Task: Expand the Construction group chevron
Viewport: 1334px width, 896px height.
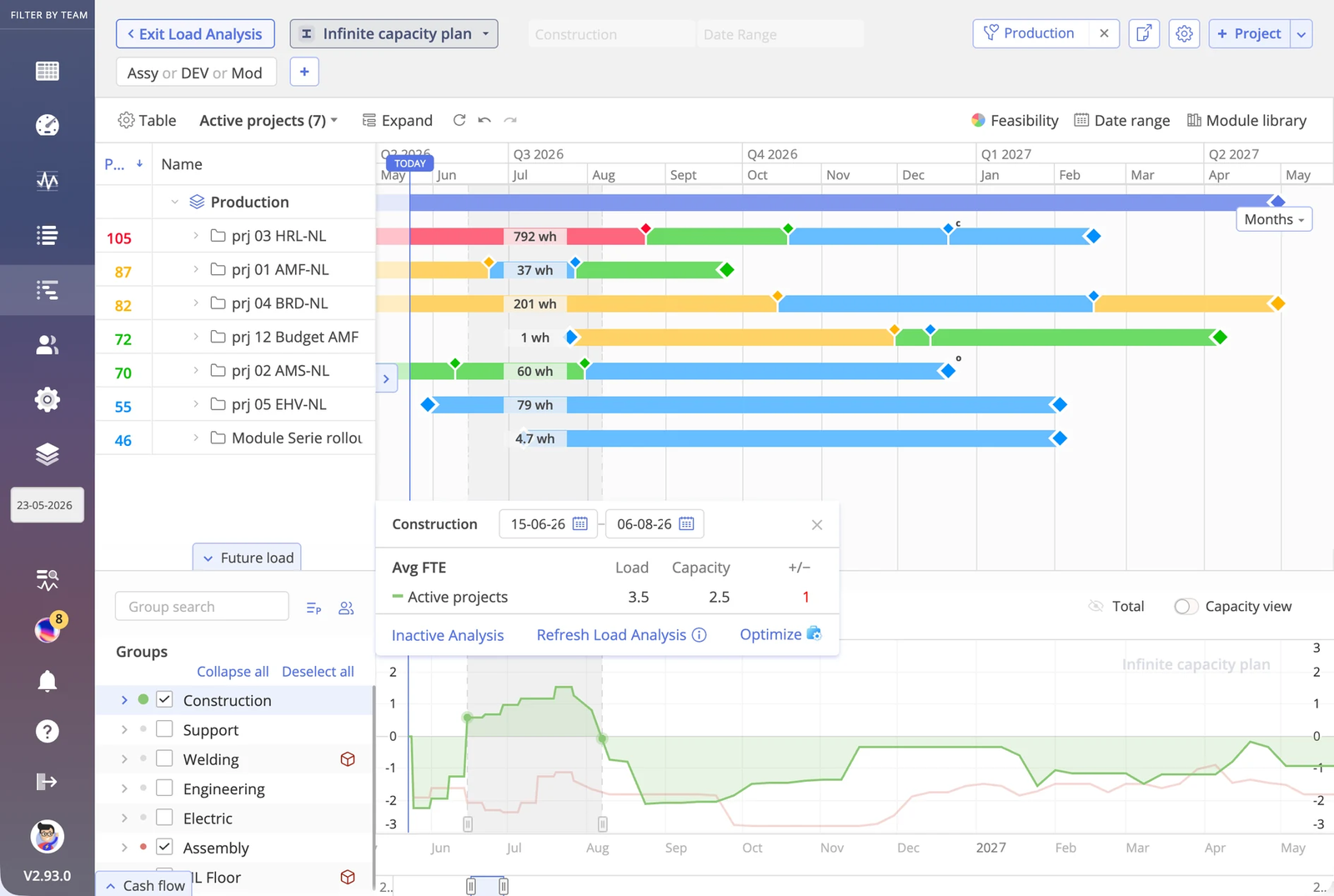Action: [124, 700]
